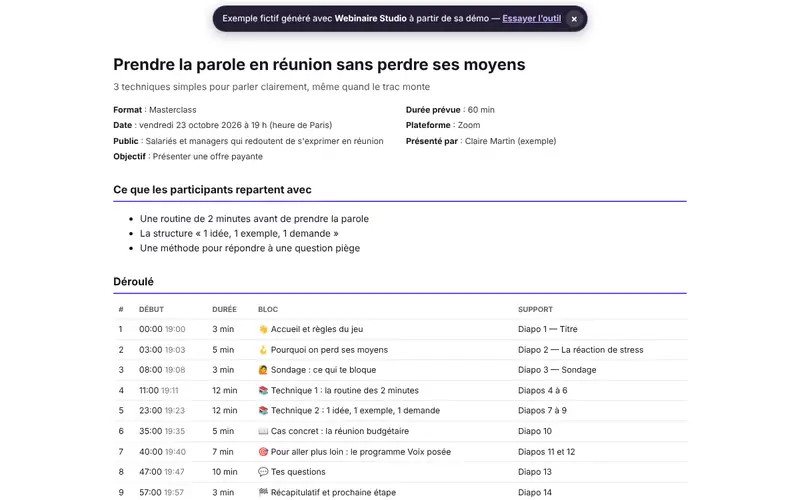Click the books emoji for Technique 2
Viewport: 800px width, 500px height.
pos(263,411)
